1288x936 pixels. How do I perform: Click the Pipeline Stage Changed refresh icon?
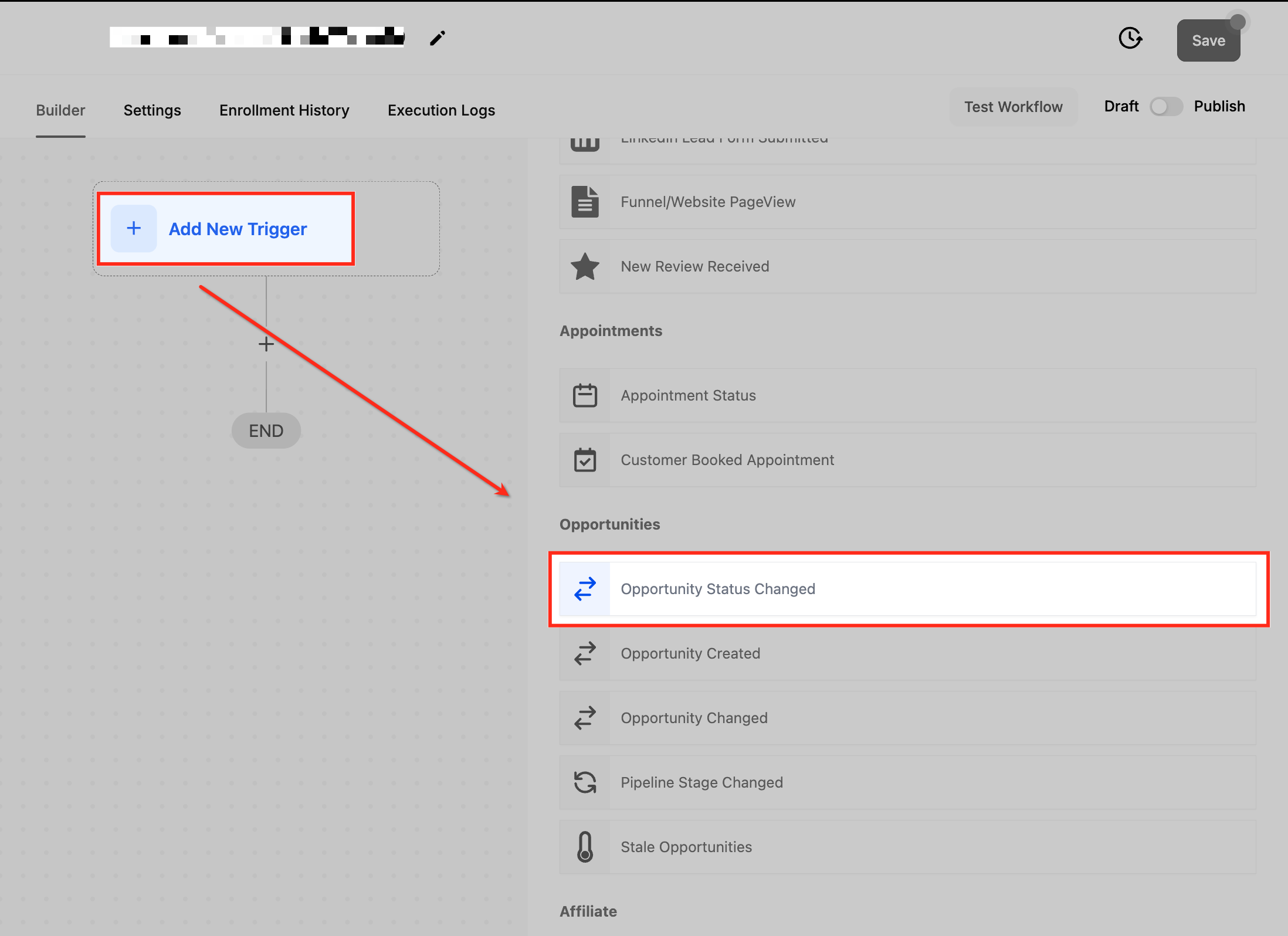585,782
